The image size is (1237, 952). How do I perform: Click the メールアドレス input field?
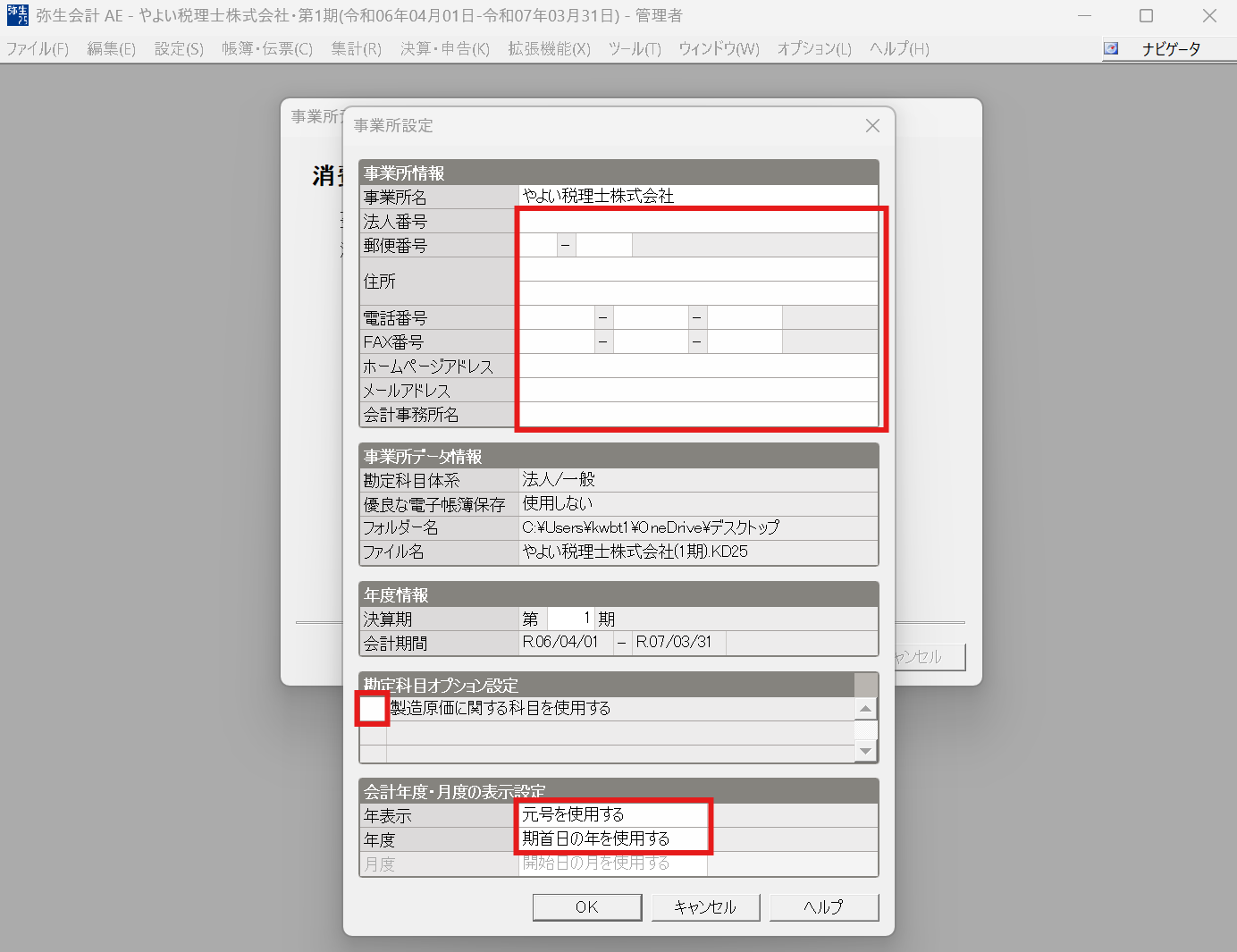pyautogui.click(x=698, y=390)
